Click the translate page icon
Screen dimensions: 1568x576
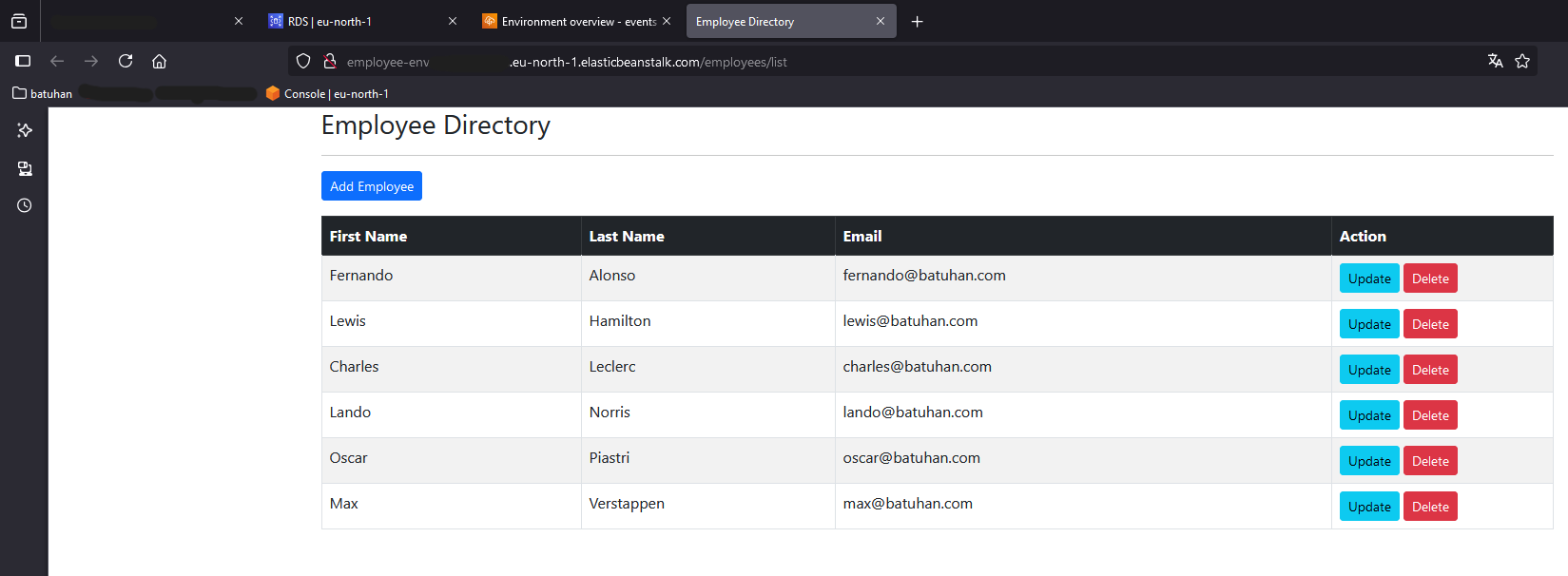[x=1495, y=61]
